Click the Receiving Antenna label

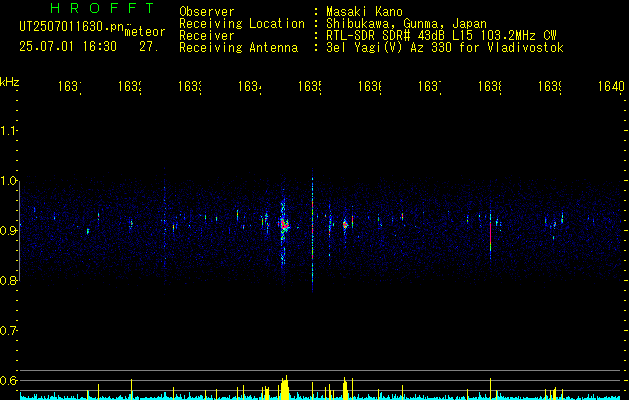click(238, 48)
